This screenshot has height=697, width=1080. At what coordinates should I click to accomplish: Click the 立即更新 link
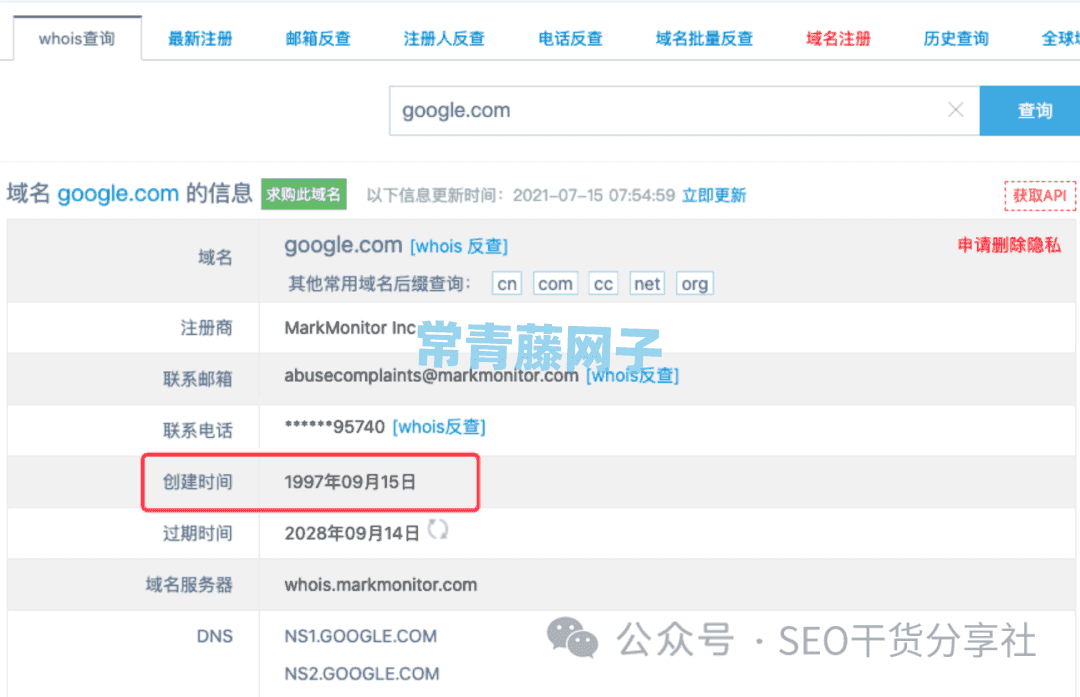pyautogui.click(x=714, y=196)
